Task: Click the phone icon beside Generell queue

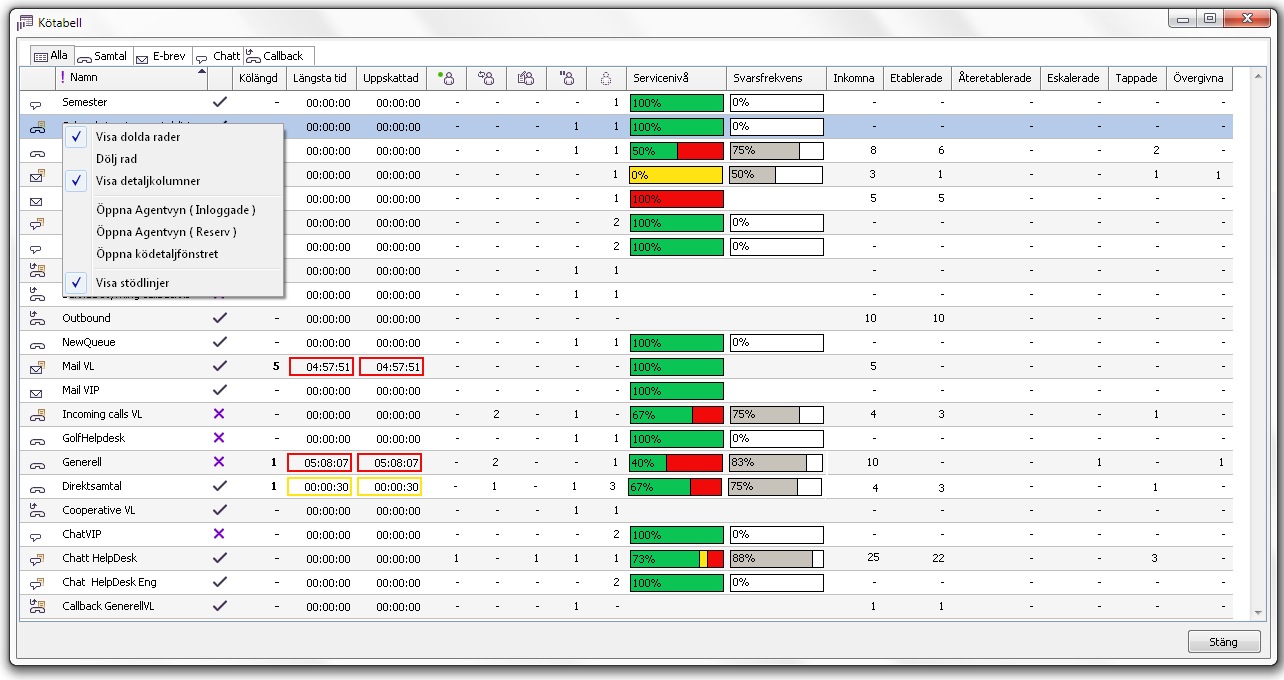Action: 37,463
